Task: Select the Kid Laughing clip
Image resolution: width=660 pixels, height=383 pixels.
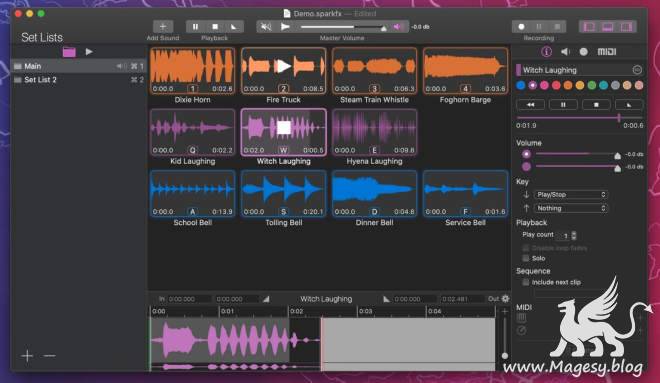Action: click(192, 132)
